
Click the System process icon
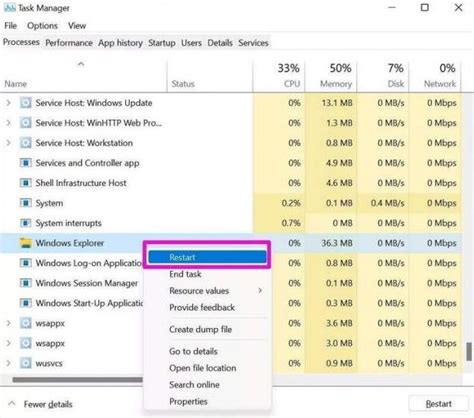click(26, 203)
